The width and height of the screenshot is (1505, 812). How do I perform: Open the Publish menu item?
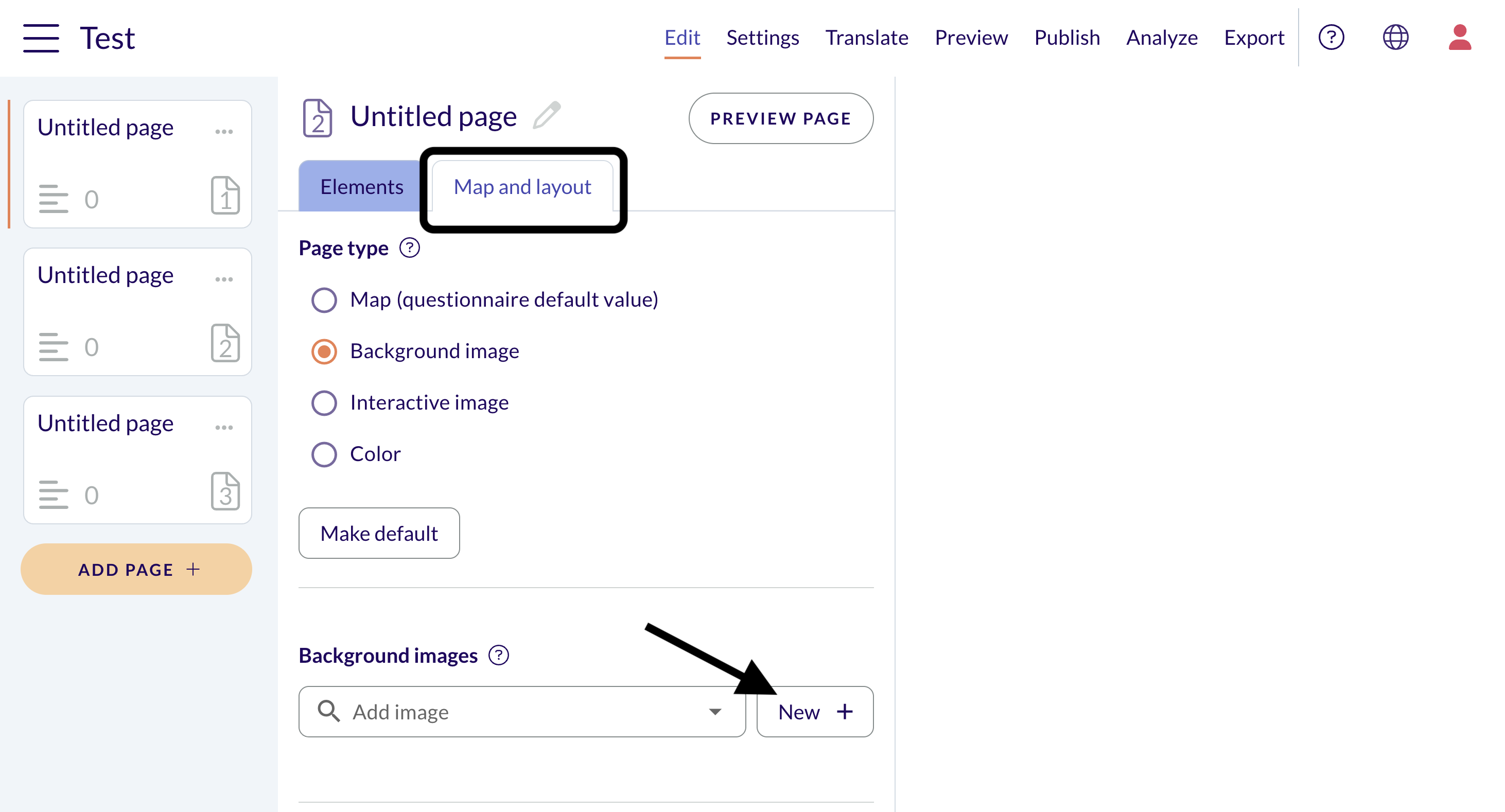click(1067, 38)
